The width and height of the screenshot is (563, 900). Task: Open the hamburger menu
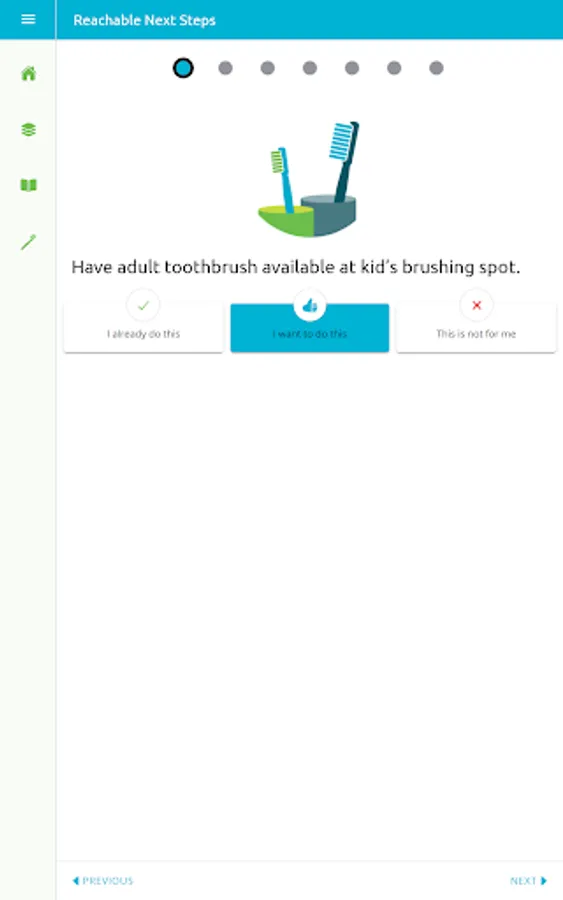click(x=28, y=20)
